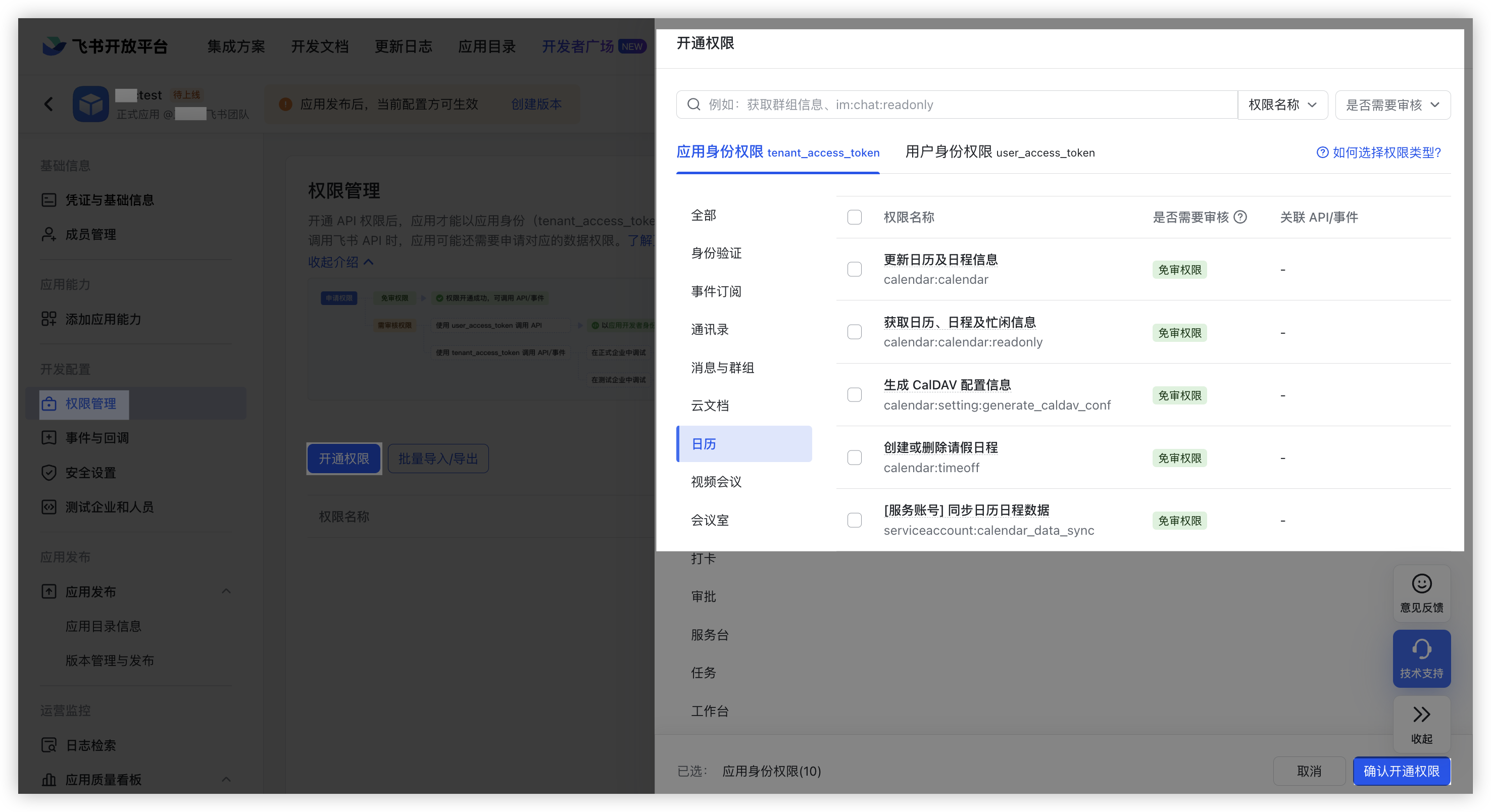Tick checkbox for calendar:timeoff permission
This screenshot has height=812, width=1491.
(854, 457)
